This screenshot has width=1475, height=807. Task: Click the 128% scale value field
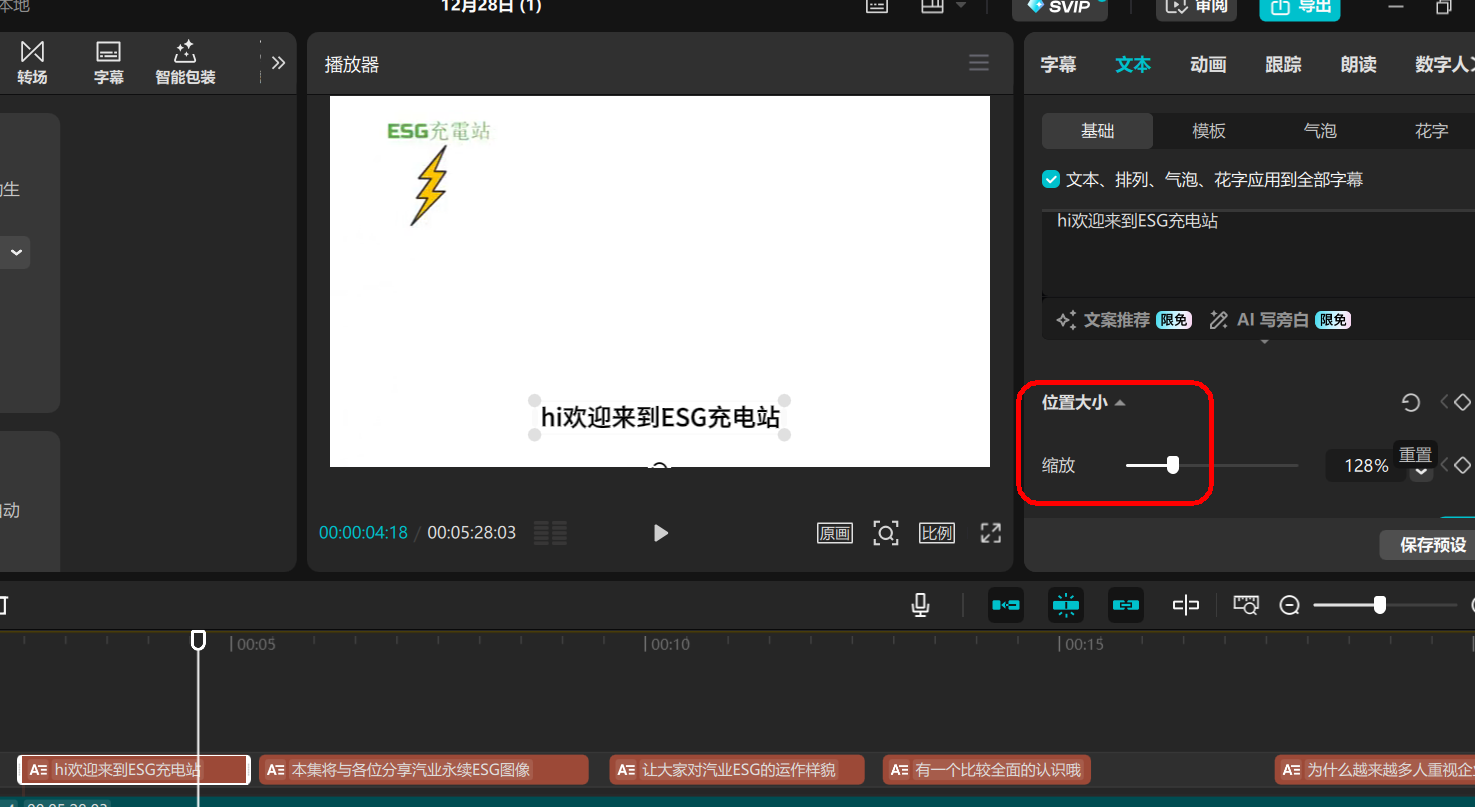1365,466
